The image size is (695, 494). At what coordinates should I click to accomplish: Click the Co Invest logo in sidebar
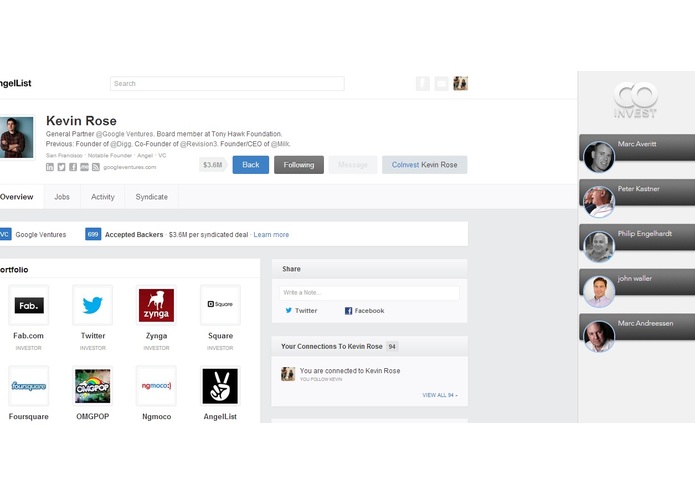coord(635,100)
